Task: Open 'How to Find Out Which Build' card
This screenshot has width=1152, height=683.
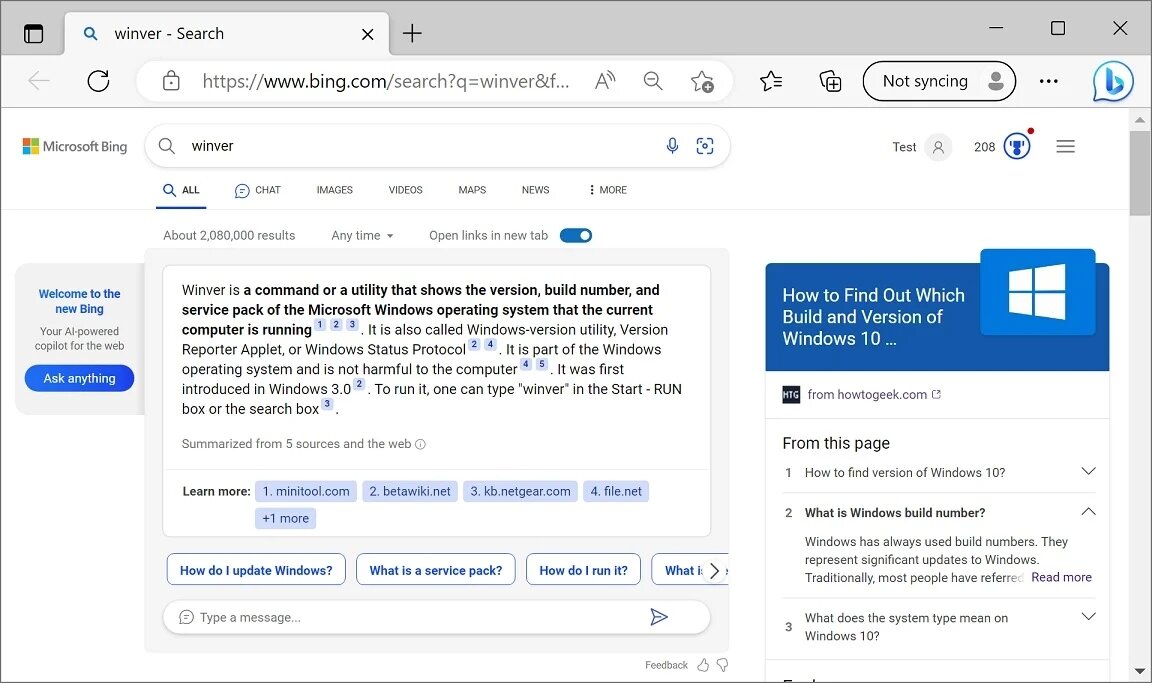Action: (937, 317)
